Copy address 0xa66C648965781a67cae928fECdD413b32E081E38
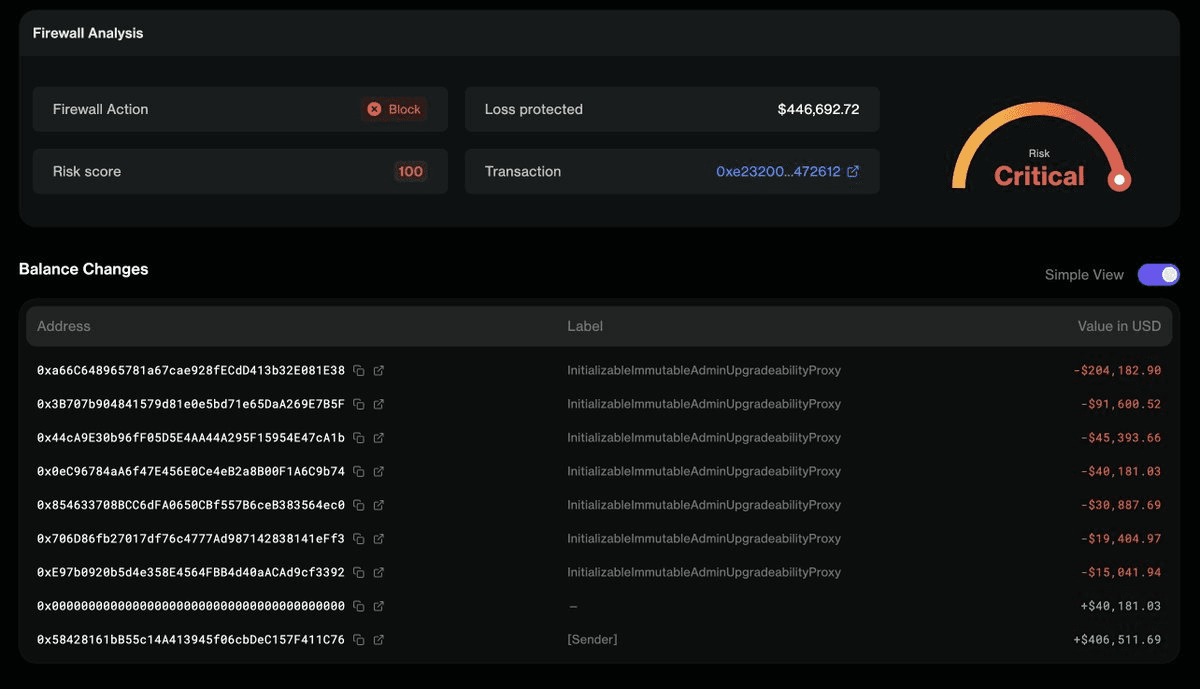 click(359, 371)
